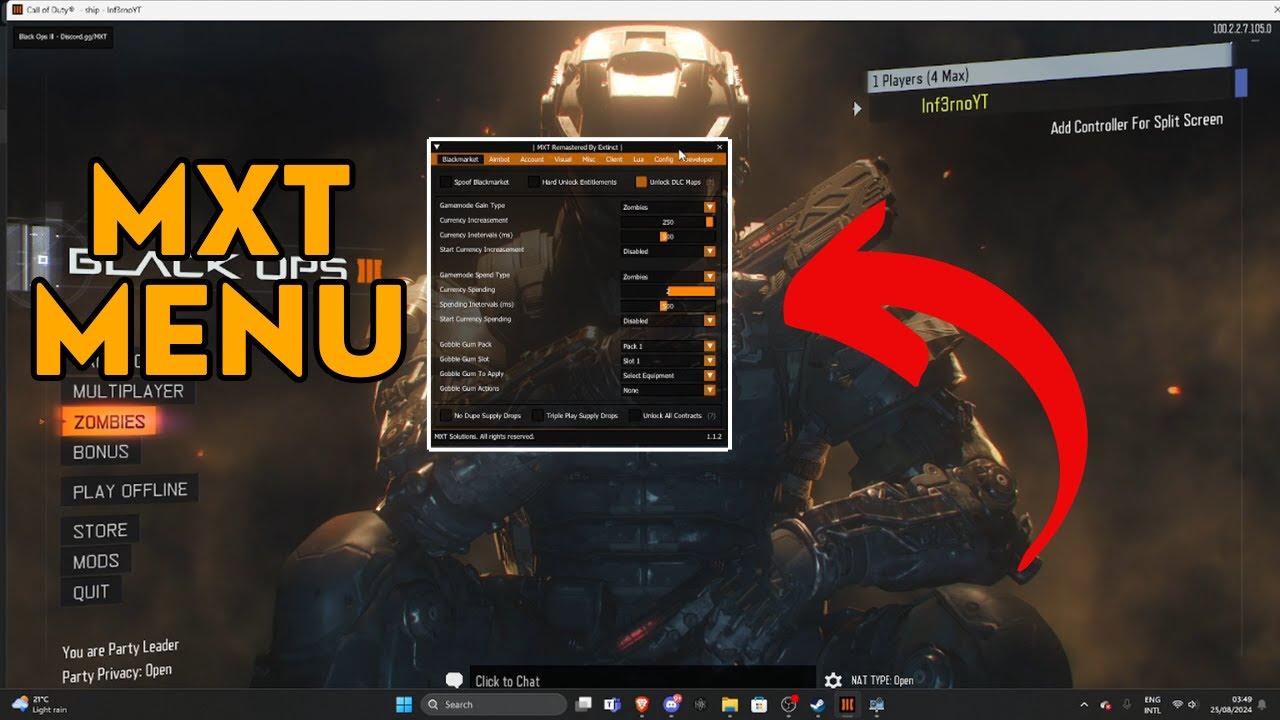Select the Client tab

[x=614, y=159]
